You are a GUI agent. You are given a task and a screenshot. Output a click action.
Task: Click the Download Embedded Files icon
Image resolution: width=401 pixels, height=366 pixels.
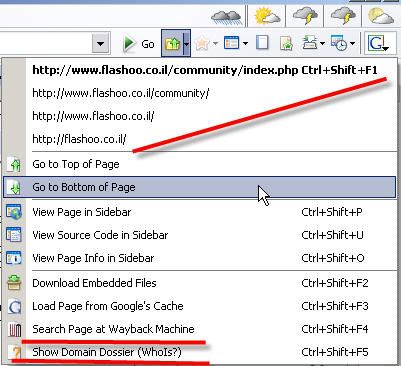(x=14, y=283)
